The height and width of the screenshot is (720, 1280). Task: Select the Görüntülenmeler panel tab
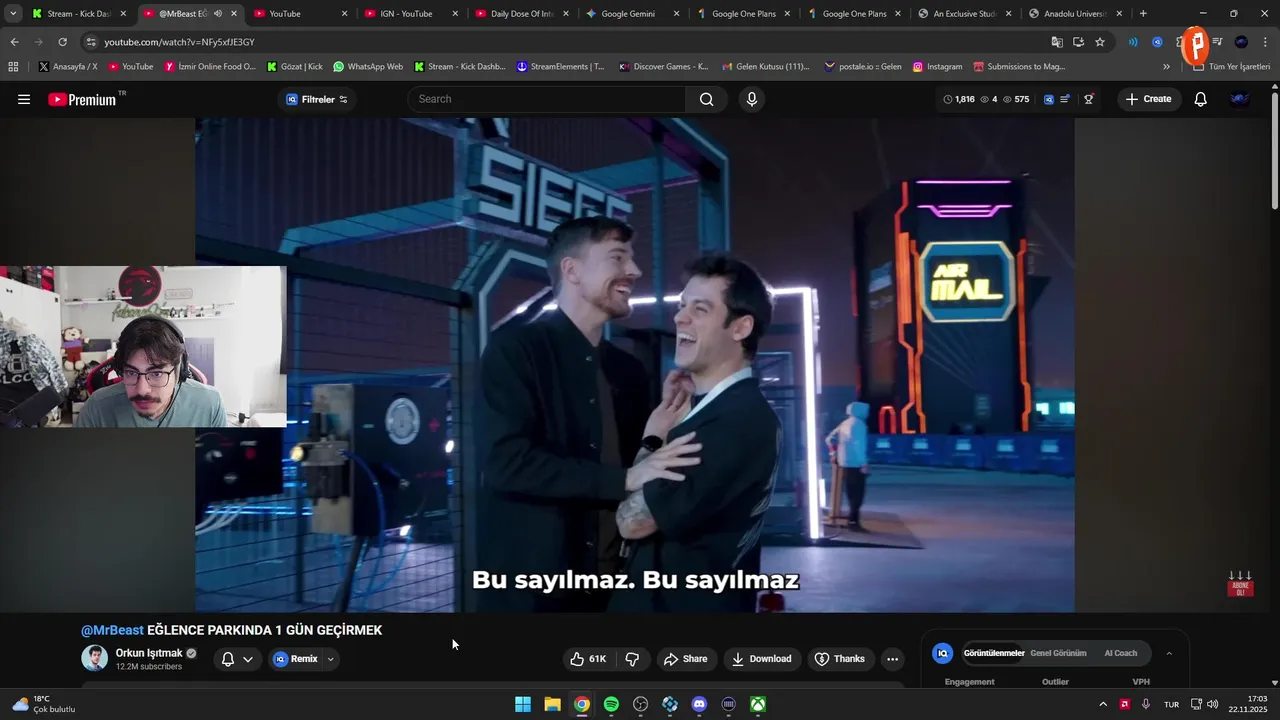[x=994, y=653]
